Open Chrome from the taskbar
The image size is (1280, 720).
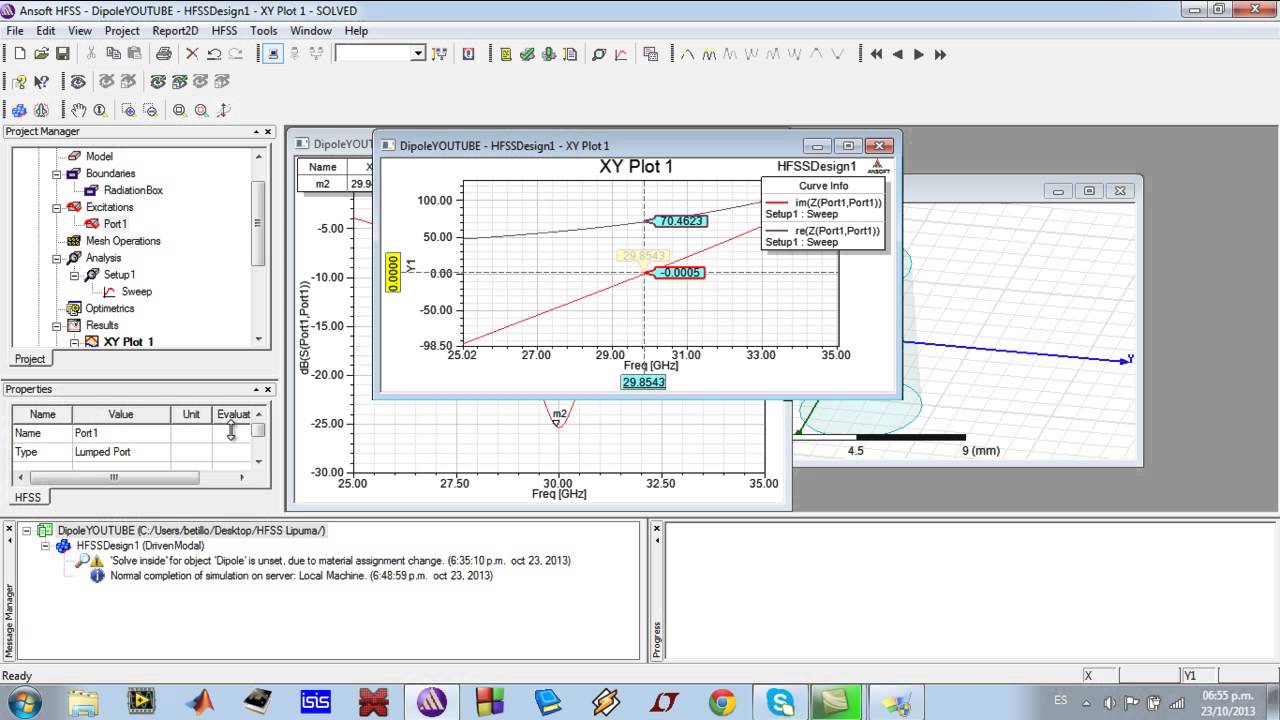[722, 702]
